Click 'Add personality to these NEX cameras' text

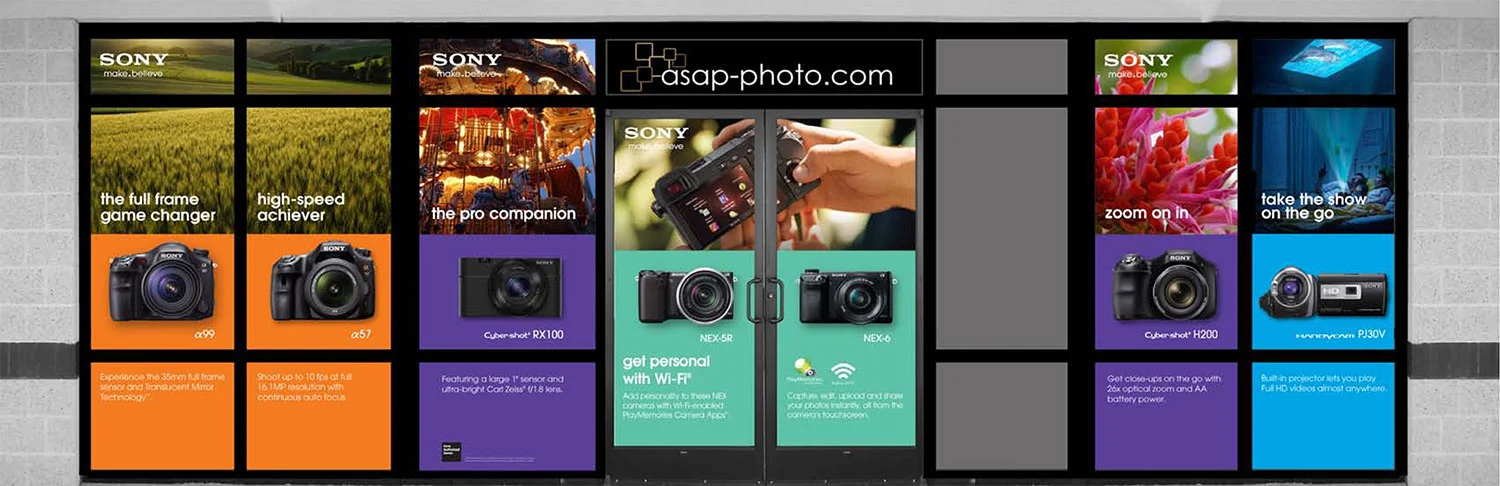click(676, 404)
